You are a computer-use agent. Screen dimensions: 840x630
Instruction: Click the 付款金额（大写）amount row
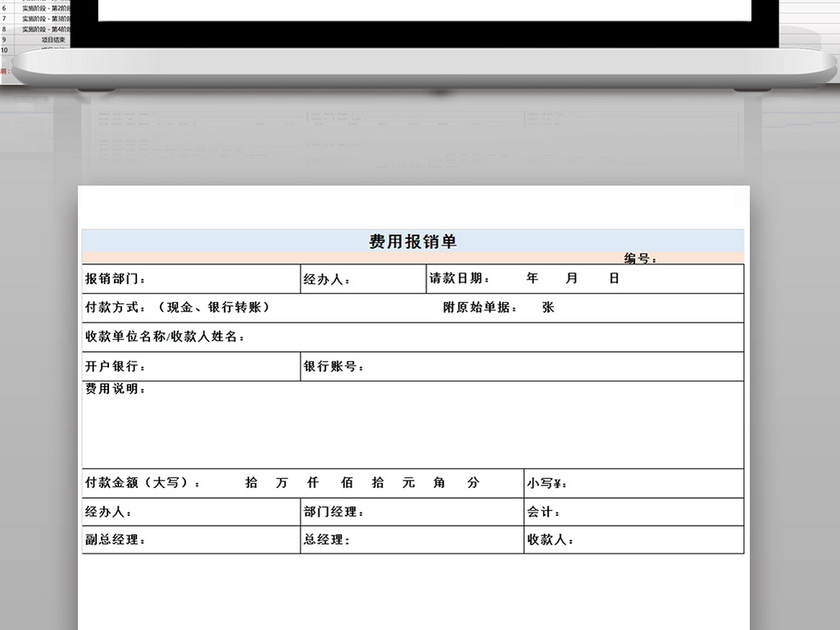300,482
